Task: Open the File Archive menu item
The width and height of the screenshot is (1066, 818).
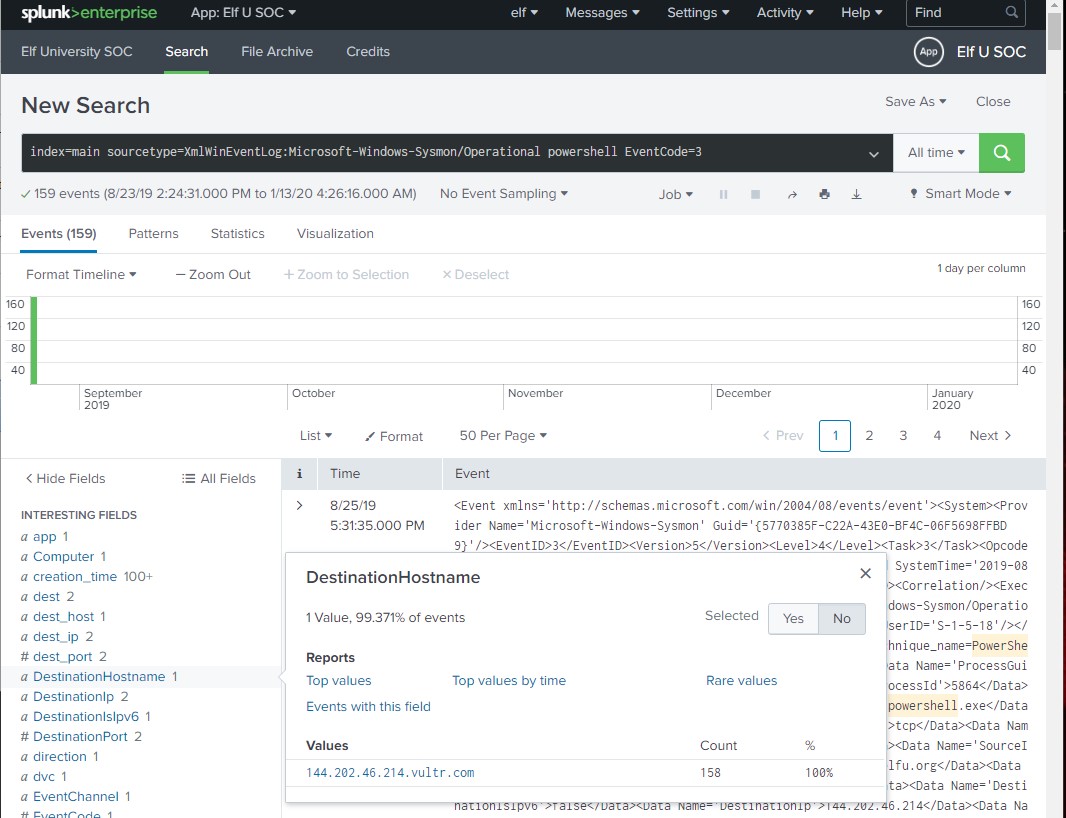Action: coord(277,51)
